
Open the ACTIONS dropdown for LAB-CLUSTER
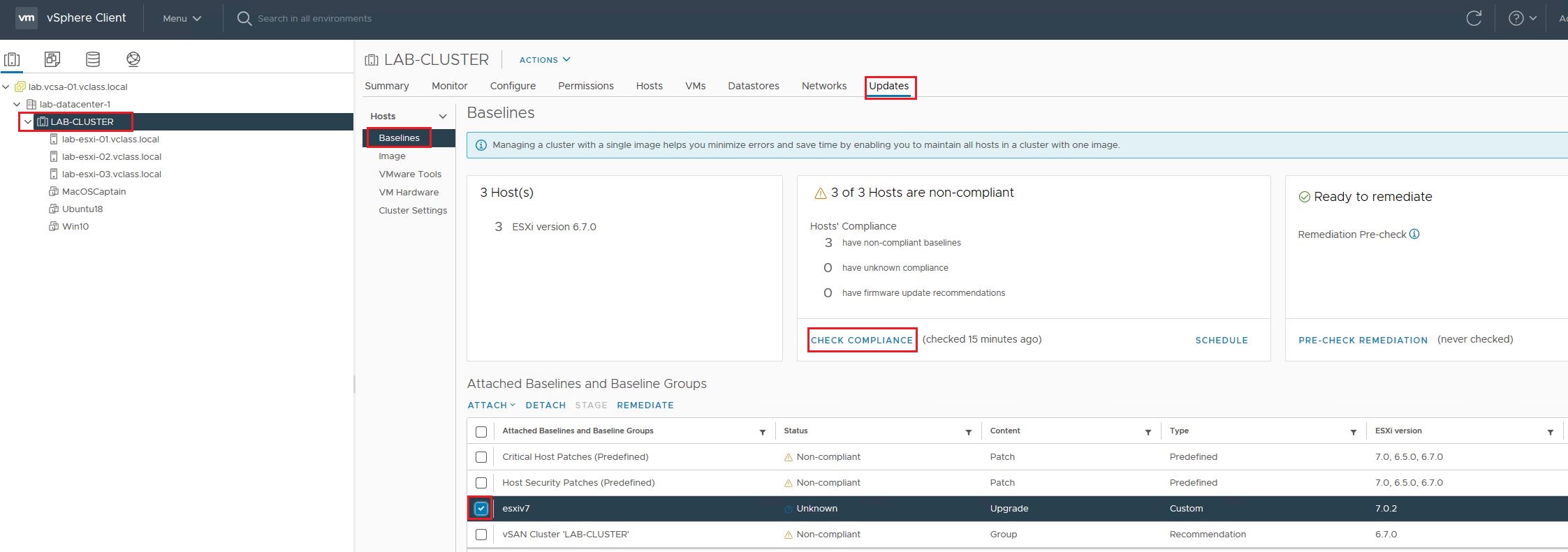[544, 60]
